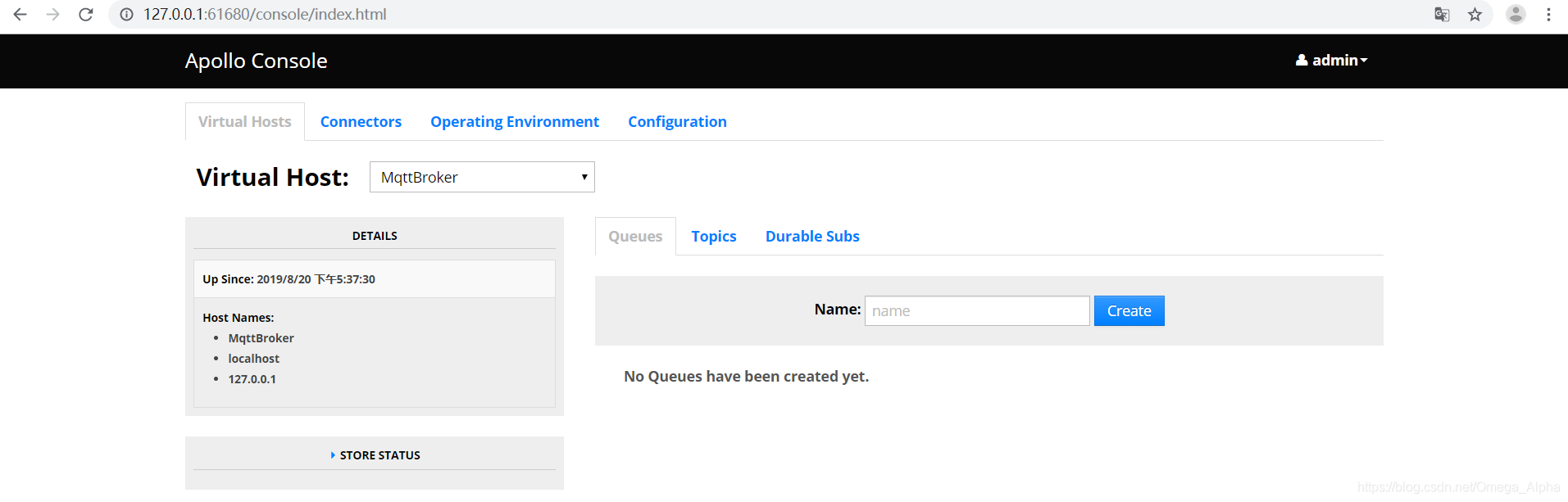
Task: Expand the STORE STATUS section
Action: (x=375, y=455)
